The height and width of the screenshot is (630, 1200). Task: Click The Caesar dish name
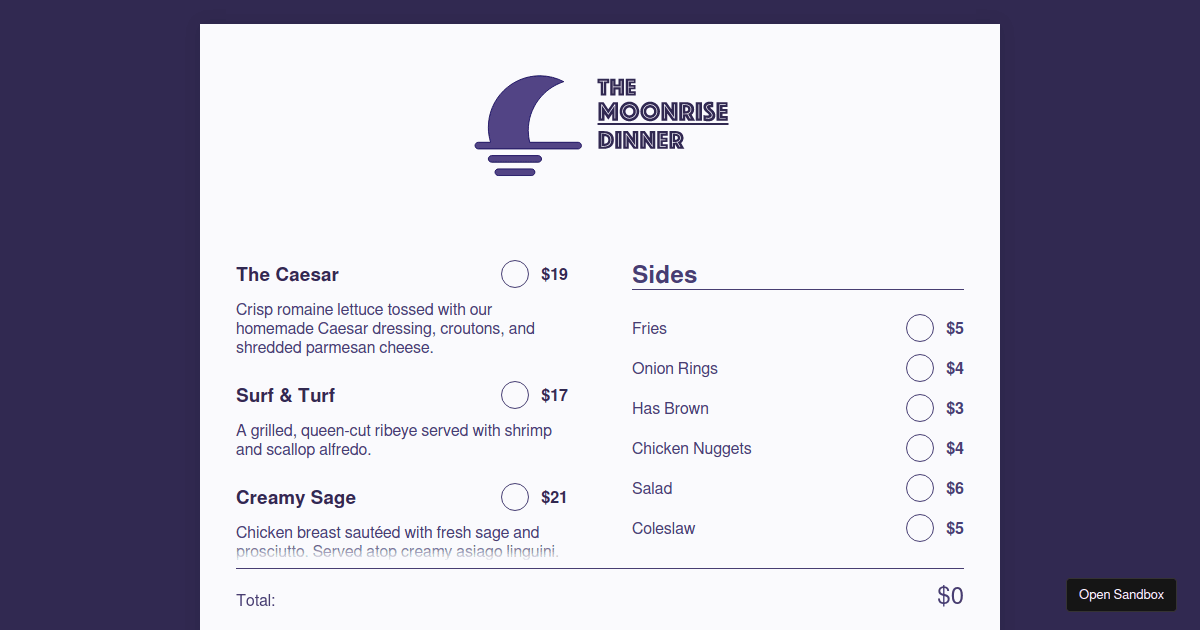click(287, 275)
